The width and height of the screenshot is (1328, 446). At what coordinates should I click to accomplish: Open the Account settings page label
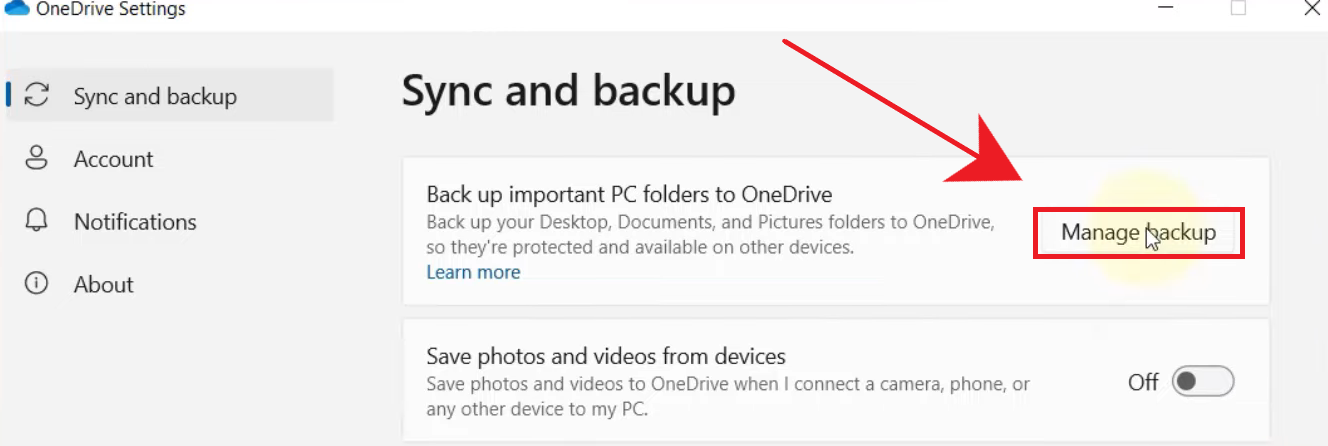(113, 159)
